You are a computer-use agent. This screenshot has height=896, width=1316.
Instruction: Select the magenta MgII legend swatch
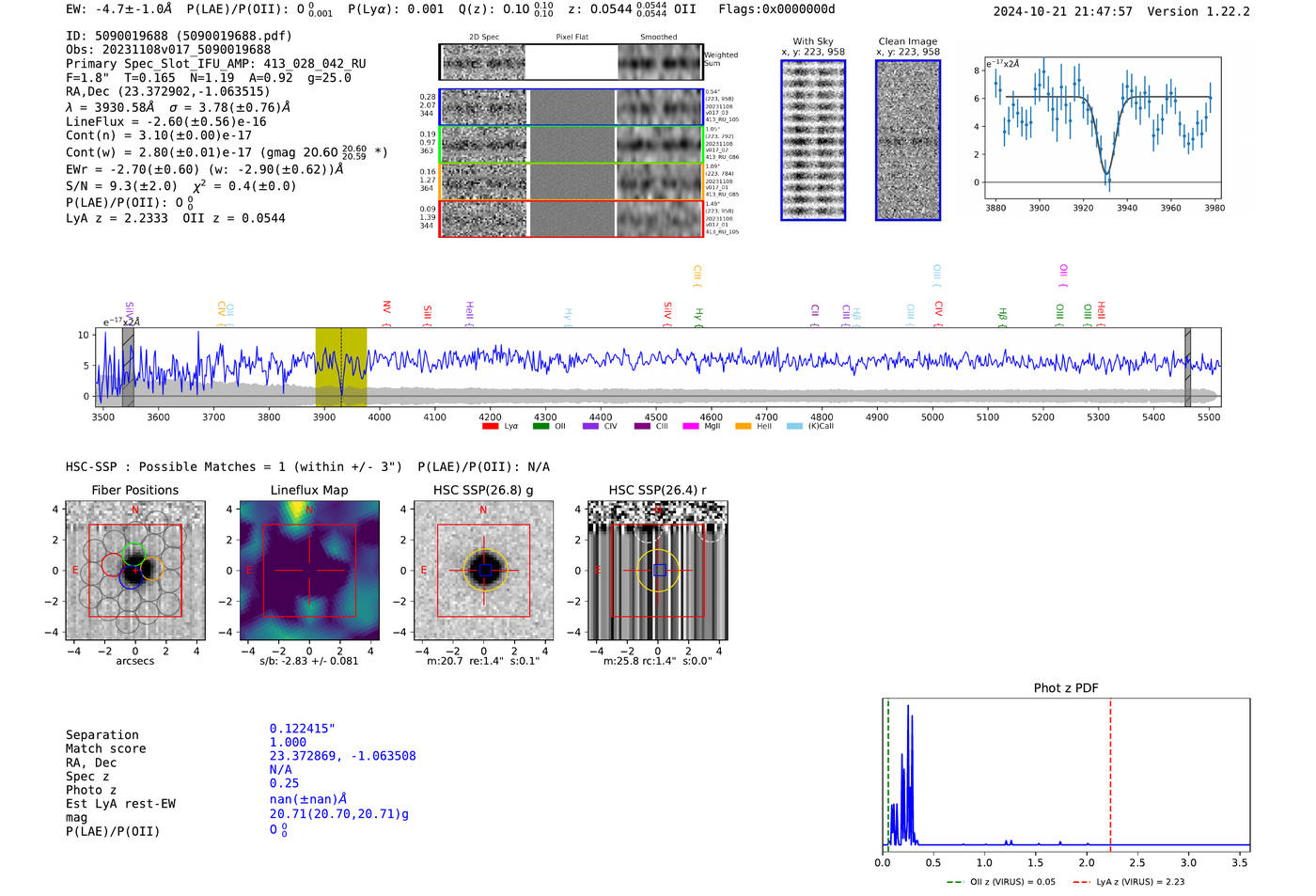[x=691, y=426]
